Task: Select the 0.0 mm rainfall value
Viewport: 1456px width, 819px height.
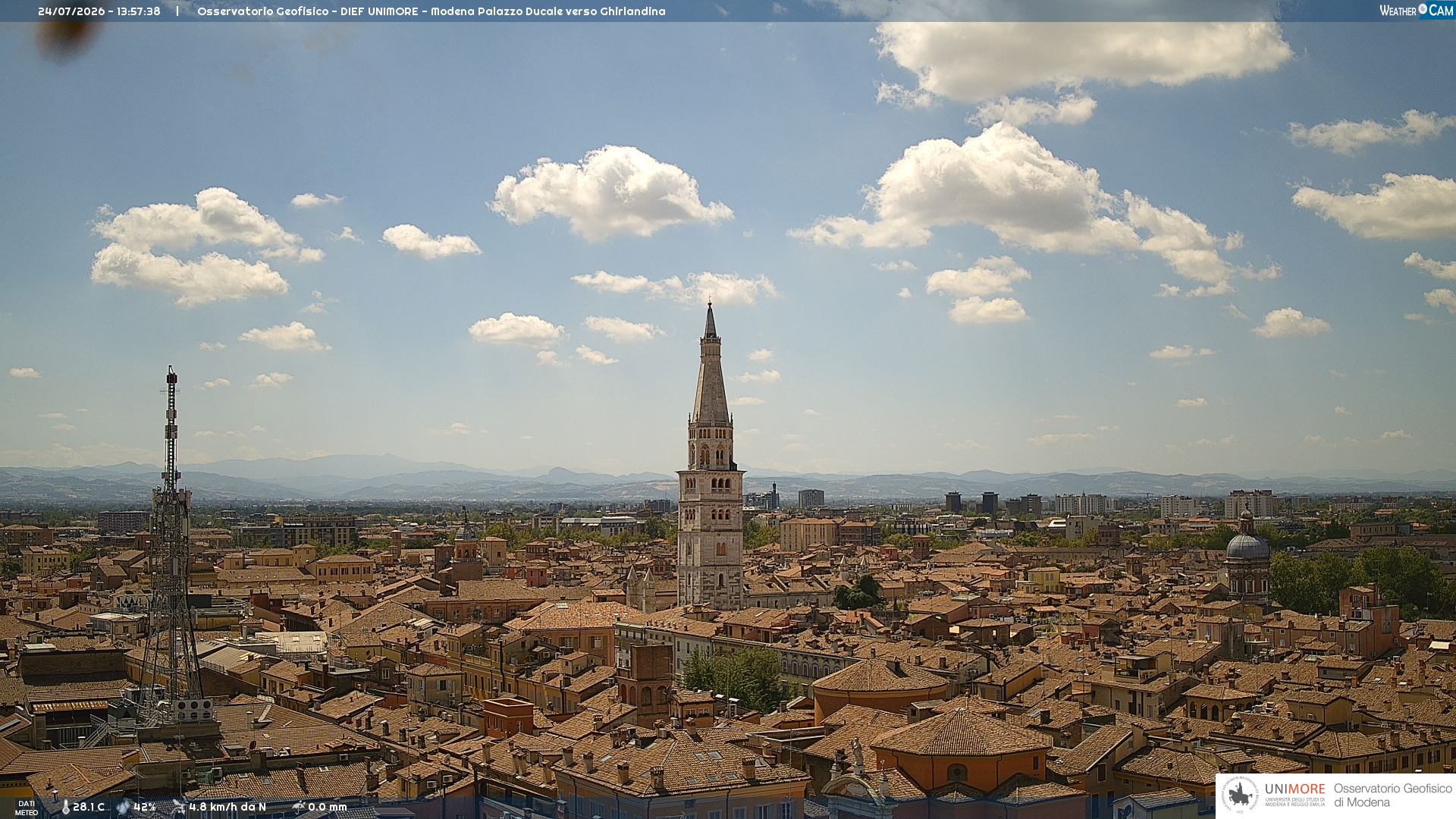Action: pyautogui.click(x=328, y=807)
